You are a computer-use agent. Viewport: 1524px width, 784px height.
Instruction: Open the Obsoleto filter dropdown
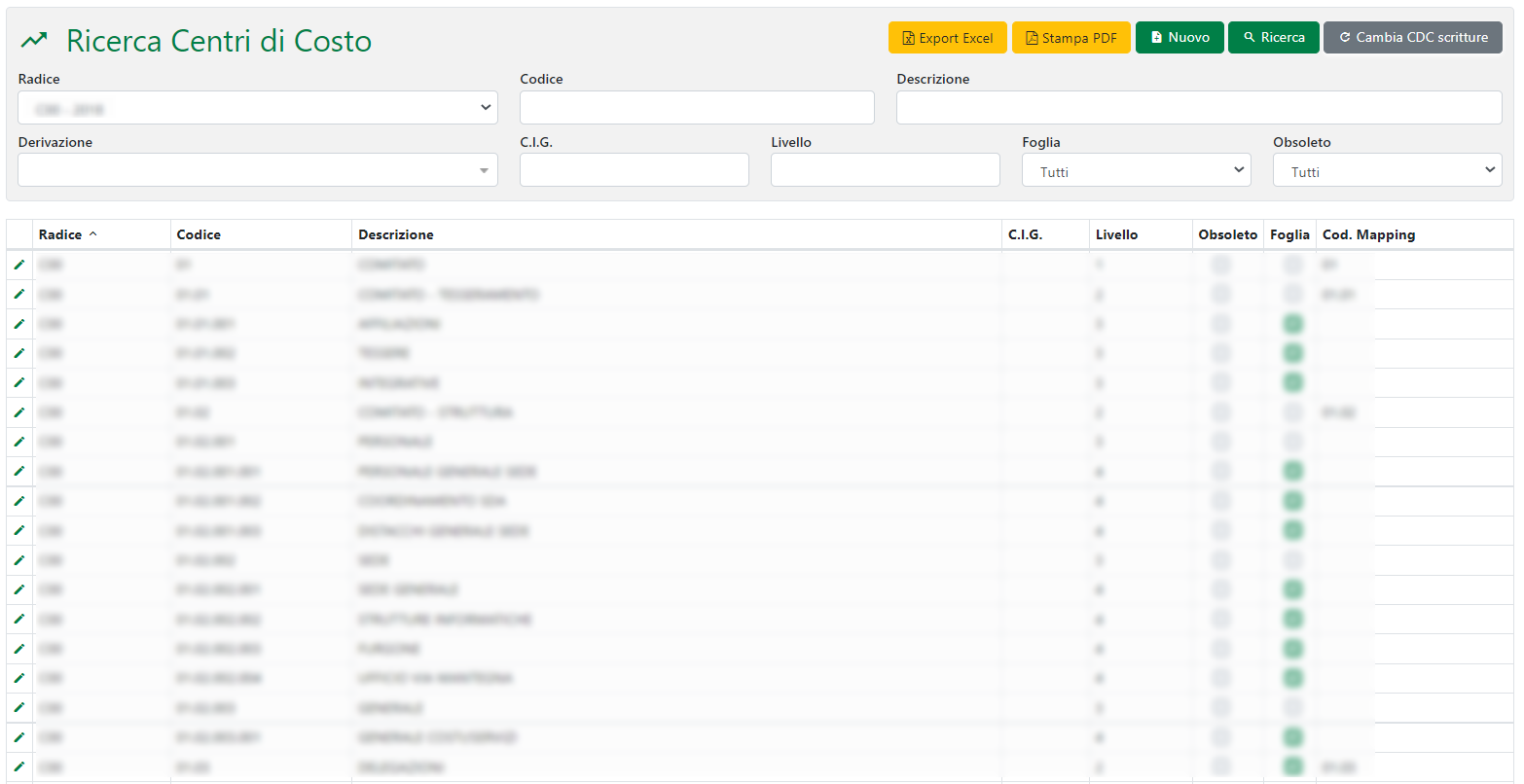click(1387, 170)
